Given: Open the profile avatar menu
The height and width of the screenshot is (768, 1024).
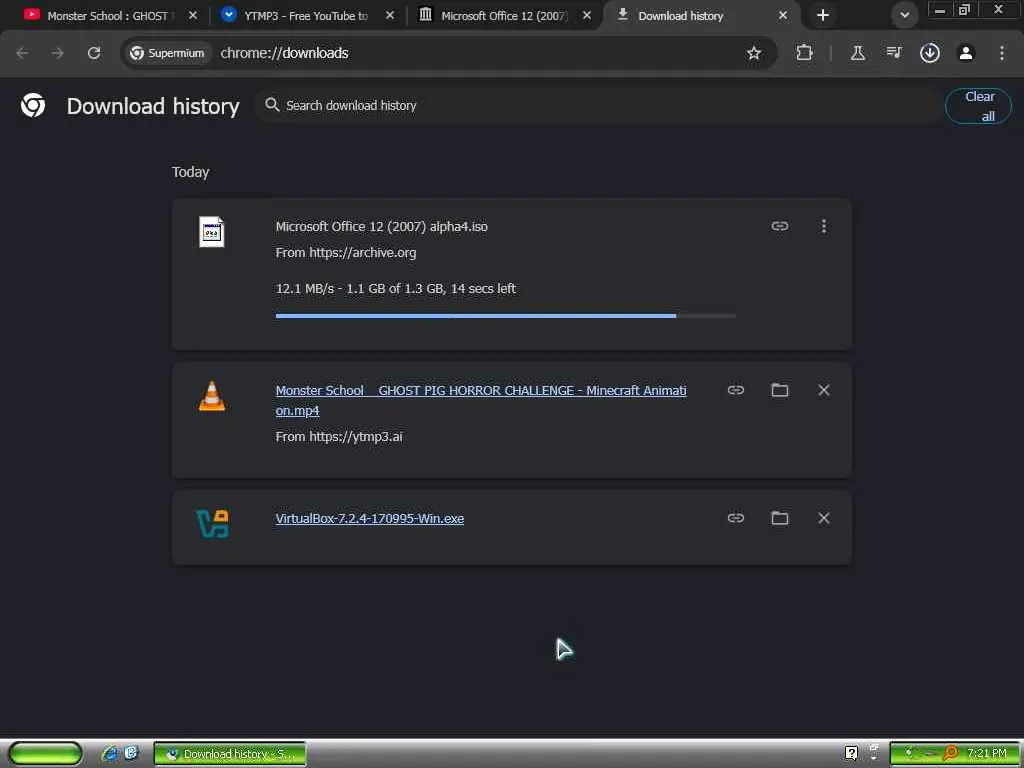Looking at the screenshot, I should coord(966,53).
